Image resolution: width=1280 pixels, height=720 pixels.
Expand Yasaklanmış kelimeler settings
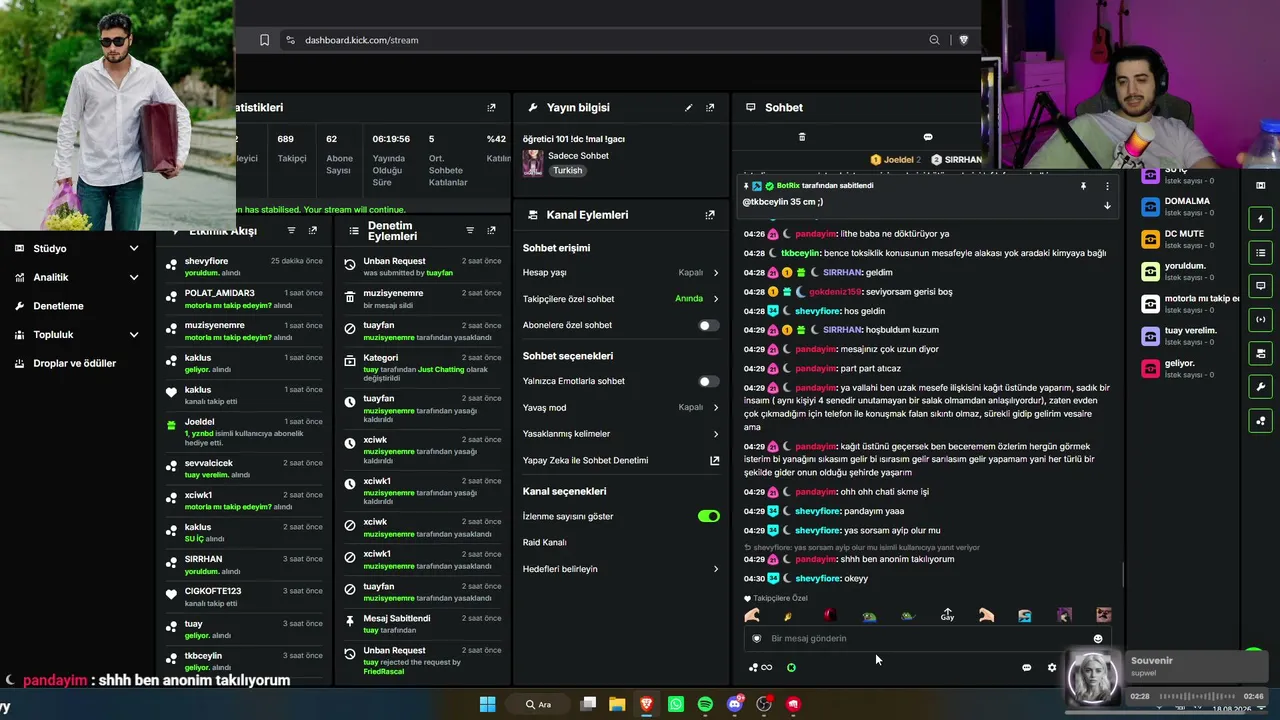click(x=620, y=434)
